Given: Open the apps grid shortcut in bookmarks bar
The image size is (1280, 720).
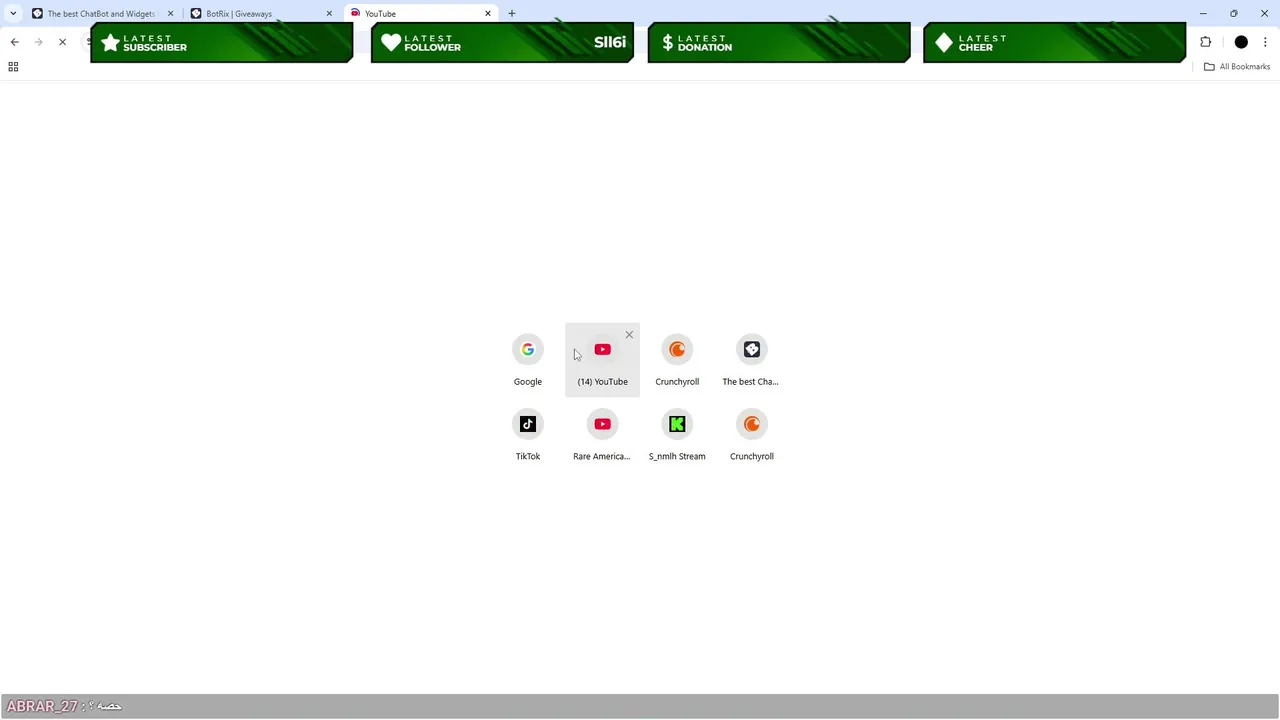Looking at the screenshot, I should pyautogui.click(x=13, y=66).
